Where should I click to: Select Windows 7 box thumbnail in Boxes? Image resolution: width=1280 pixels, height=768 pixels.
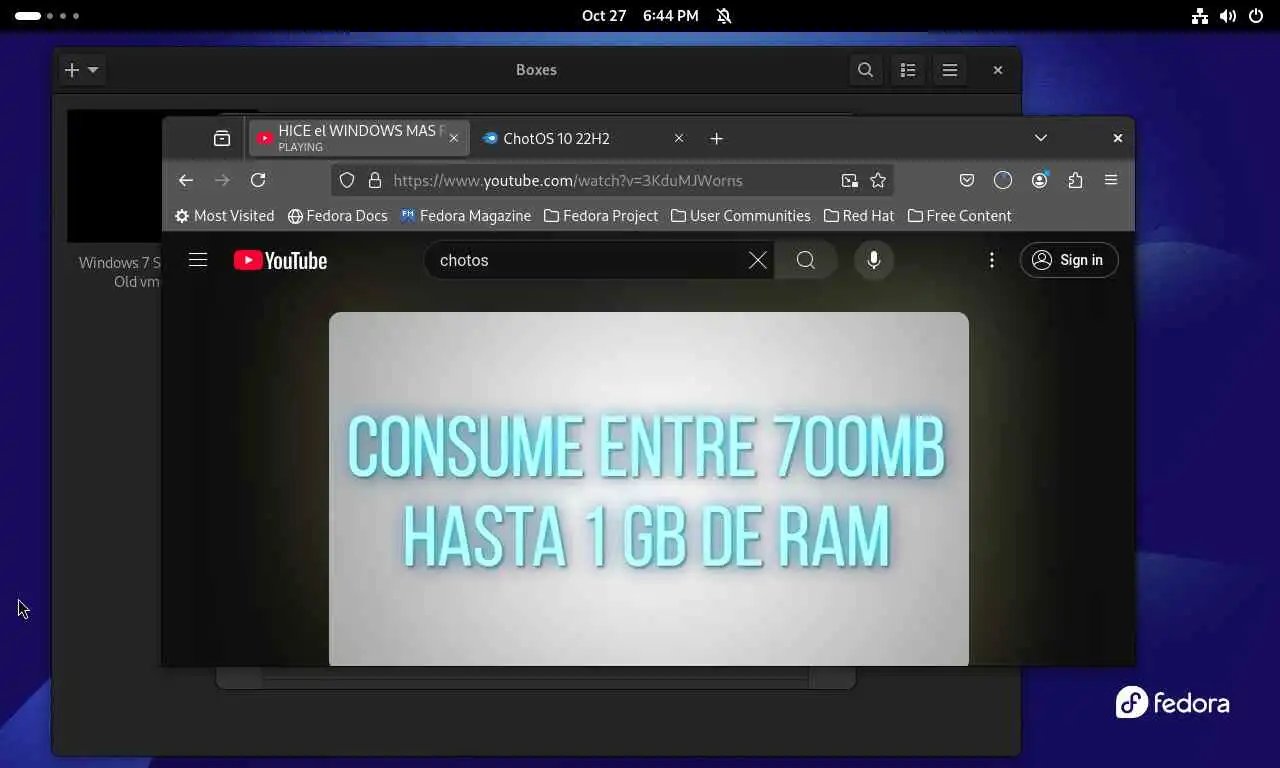(x=114, y=176)
